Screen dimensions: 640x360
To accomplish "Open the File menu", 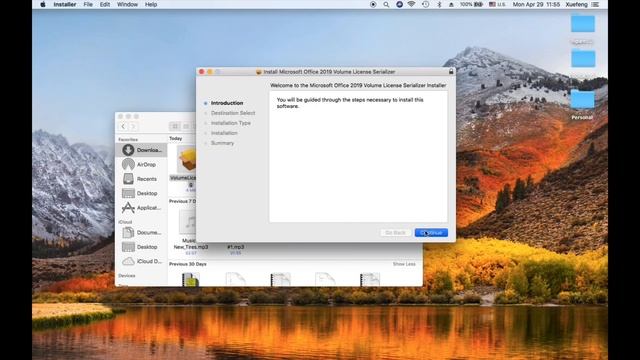I will 88,4.
